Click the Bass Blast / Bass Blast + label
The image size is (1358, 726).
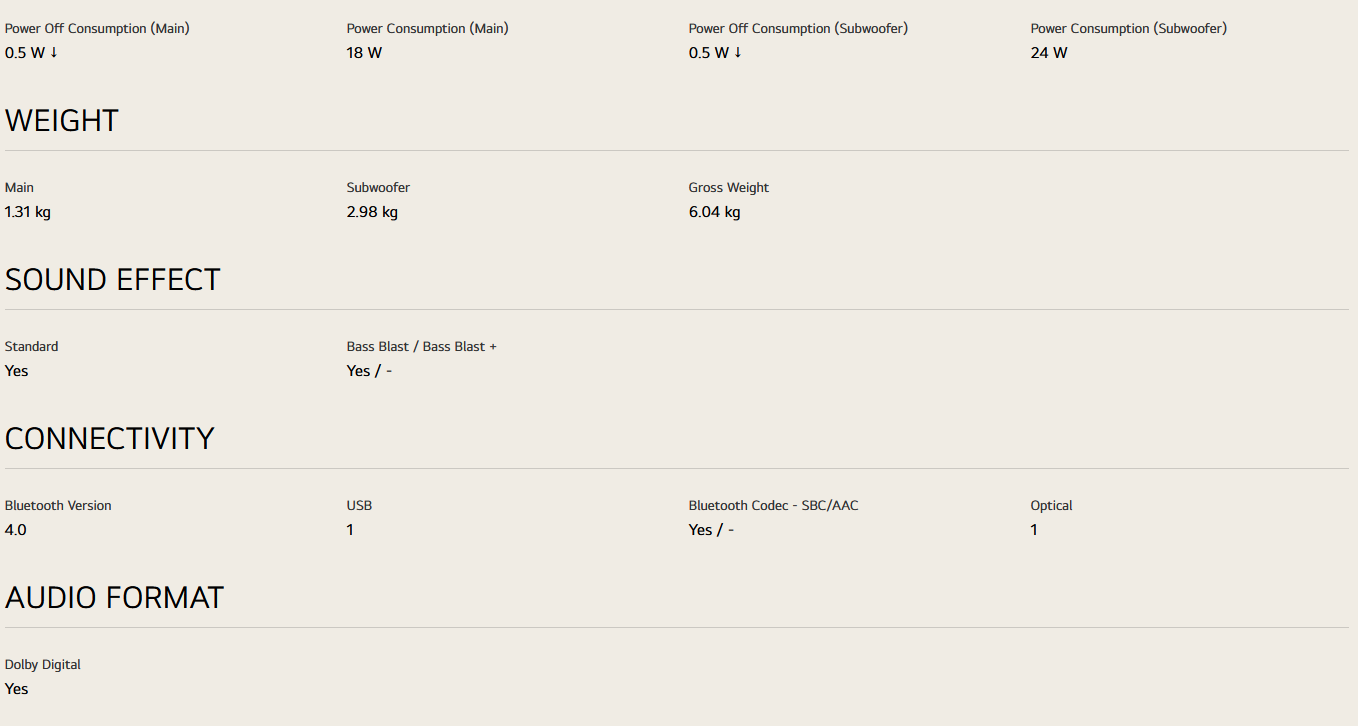[x=421, y=347]
